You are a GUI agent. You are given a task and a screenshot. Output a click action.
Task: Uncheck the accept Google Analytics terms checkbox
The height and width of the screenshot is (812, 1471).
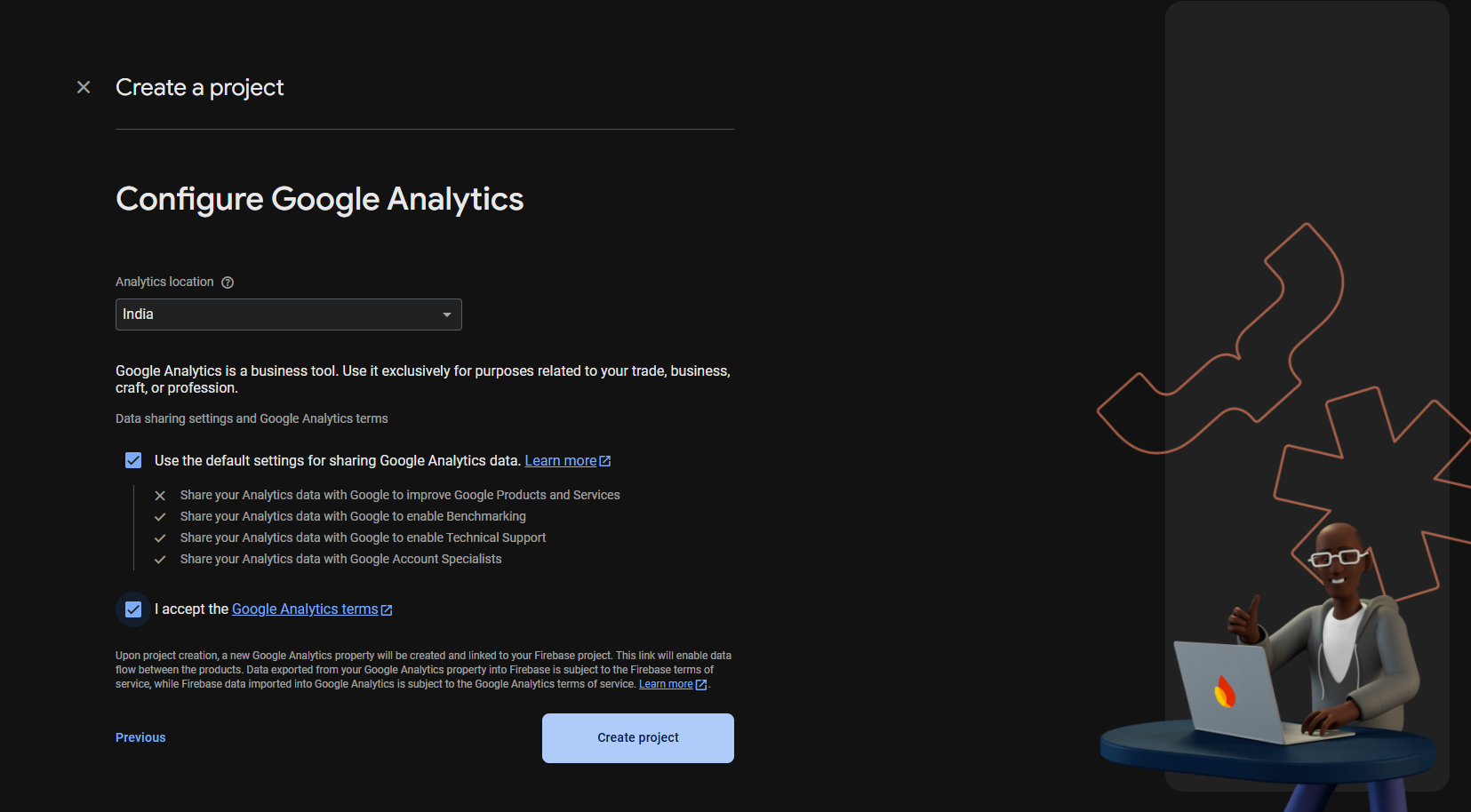point(133,609)
